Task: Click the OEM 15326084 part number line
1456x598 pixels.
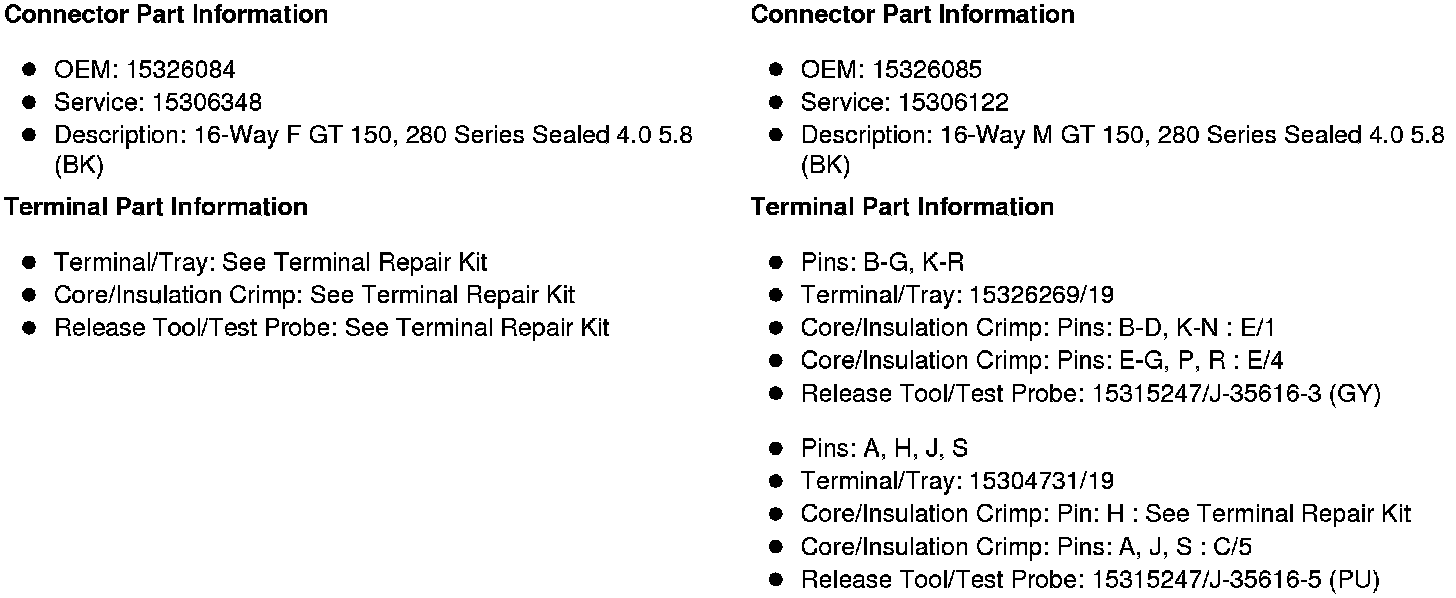Action: [x=145, y=69]
